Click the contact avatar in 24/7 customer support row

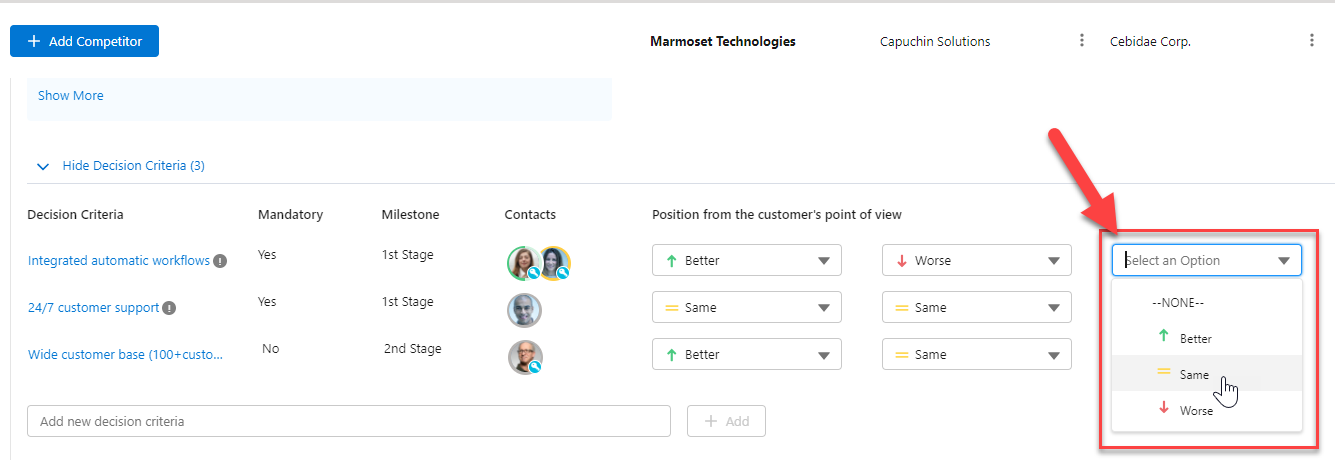(524, 310)
